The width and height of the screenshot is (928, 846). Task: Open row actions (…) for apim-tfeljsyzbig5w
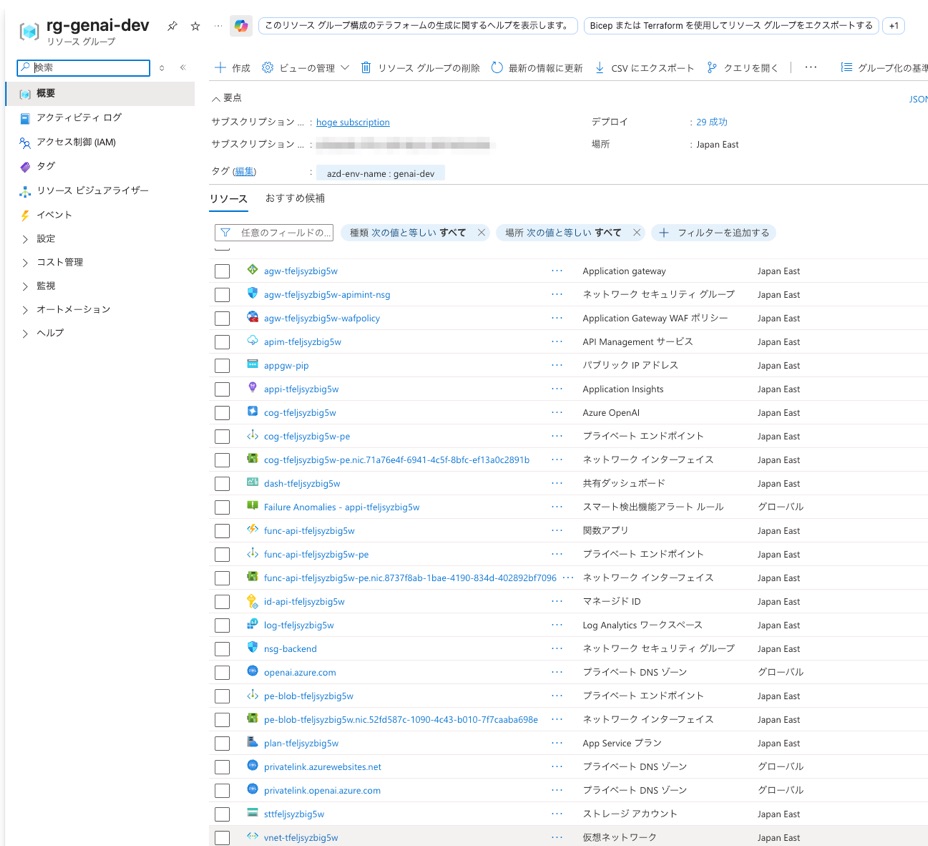point(557,342)
